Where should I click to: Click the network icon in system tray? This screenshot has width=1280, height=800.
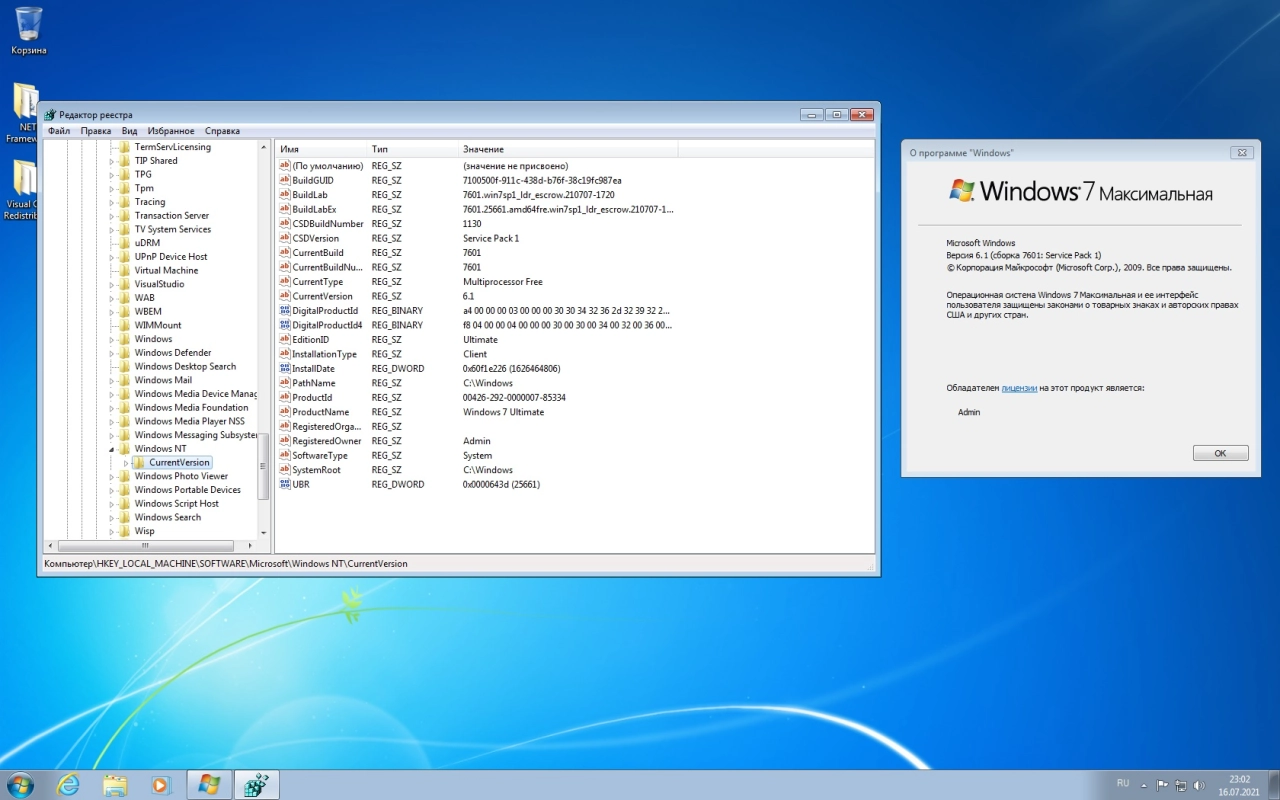(1181, 785)
